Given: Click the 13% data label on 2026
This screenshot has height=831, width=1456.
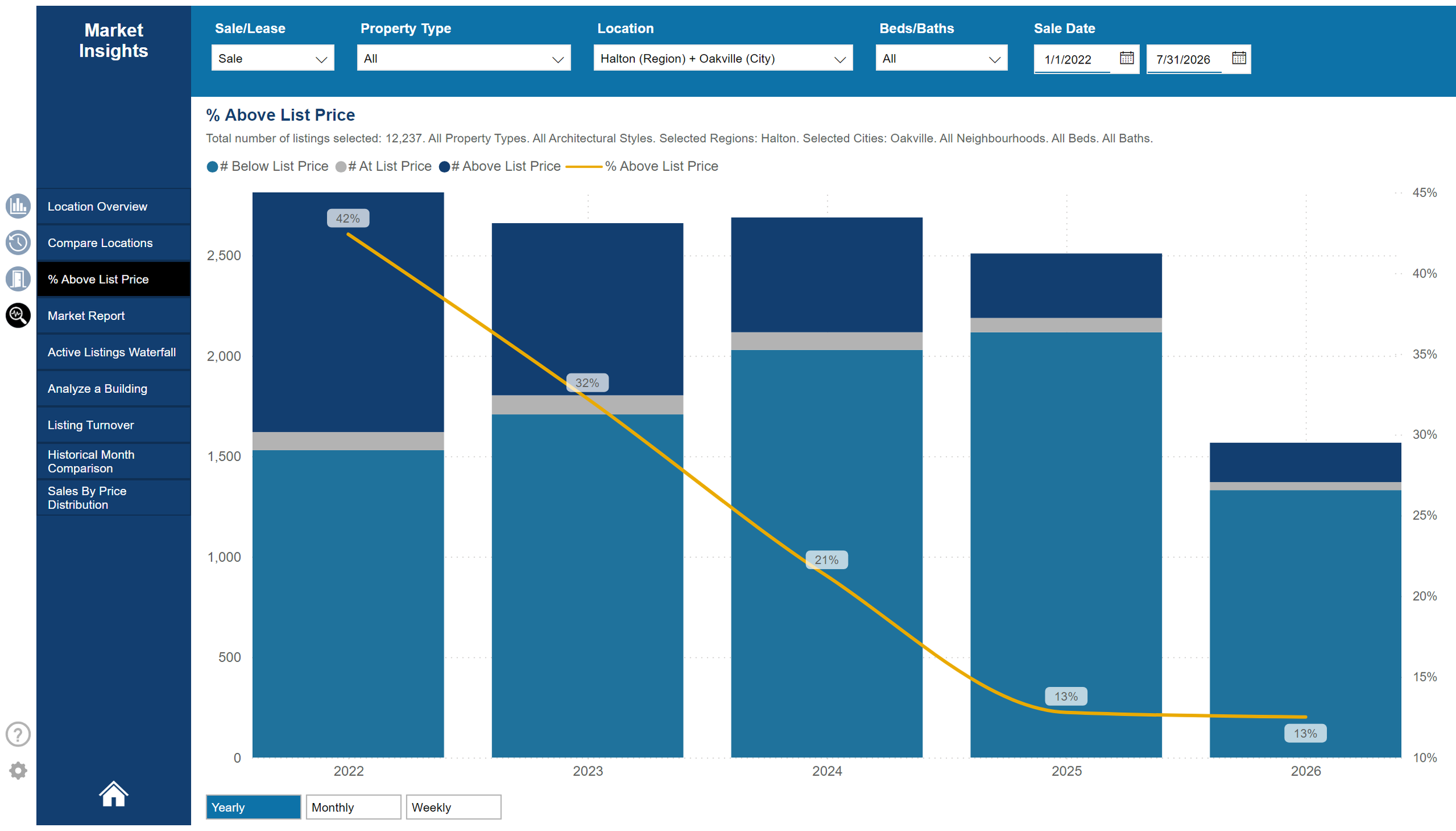Looking at the screenshot, I should click(x=1305, y=733).
